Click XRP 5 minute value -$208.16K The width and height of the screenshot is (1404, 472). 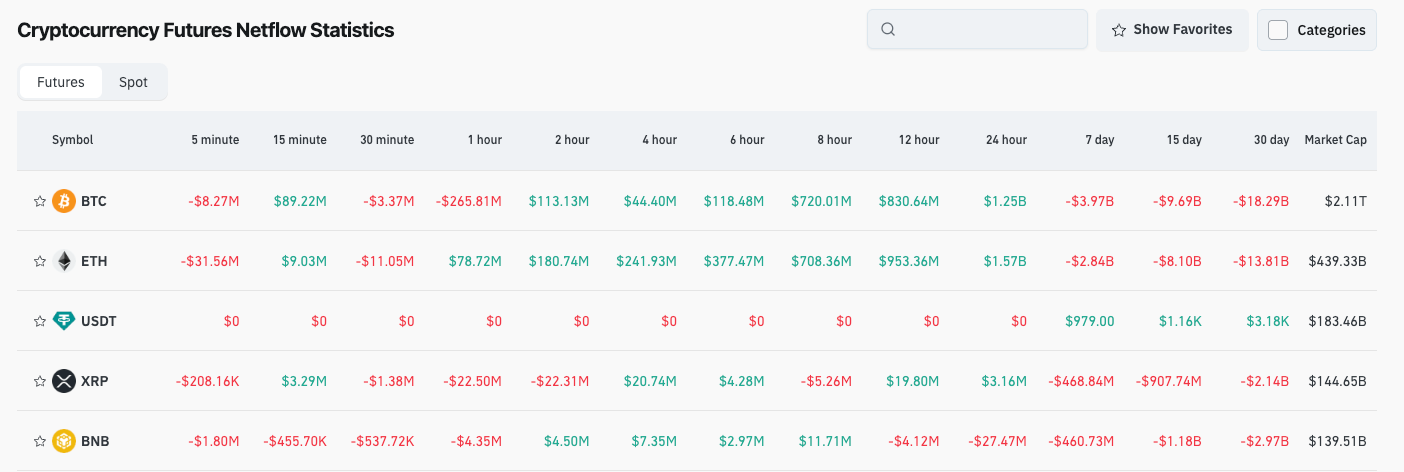click(207, 381)
